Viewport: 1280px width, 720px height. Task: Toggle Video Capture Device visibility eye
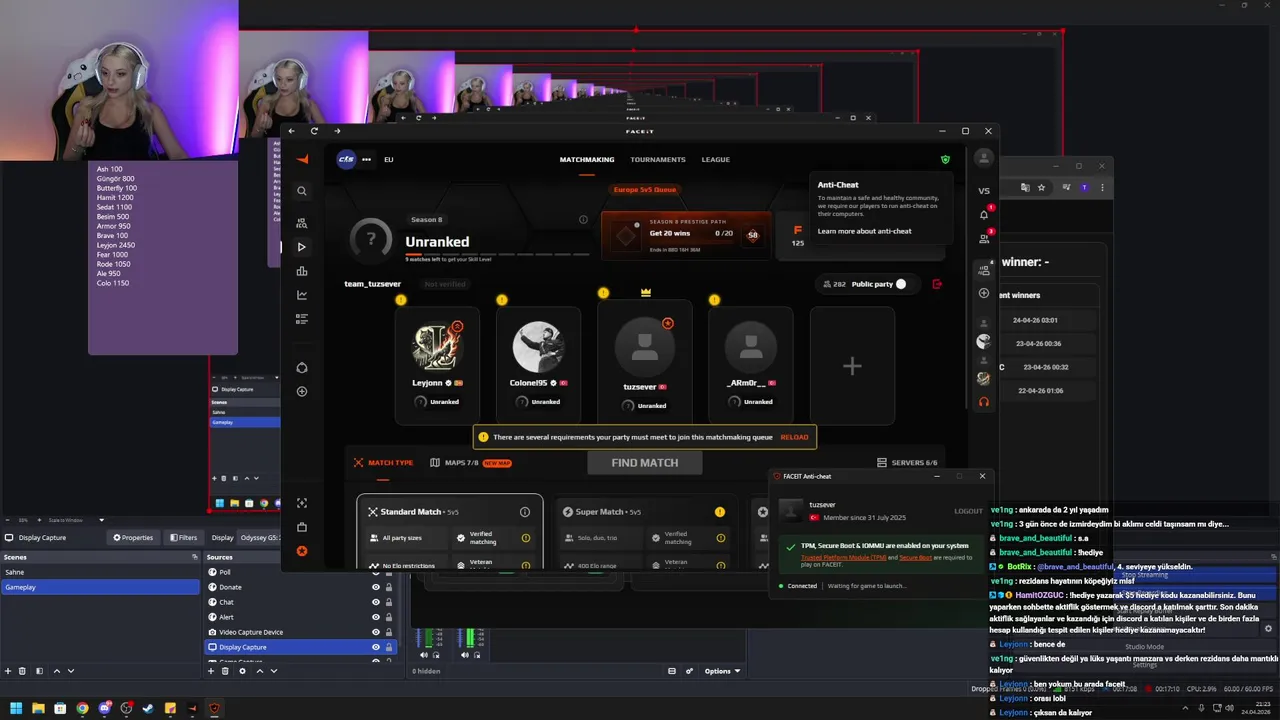click(x=376, y=632)
